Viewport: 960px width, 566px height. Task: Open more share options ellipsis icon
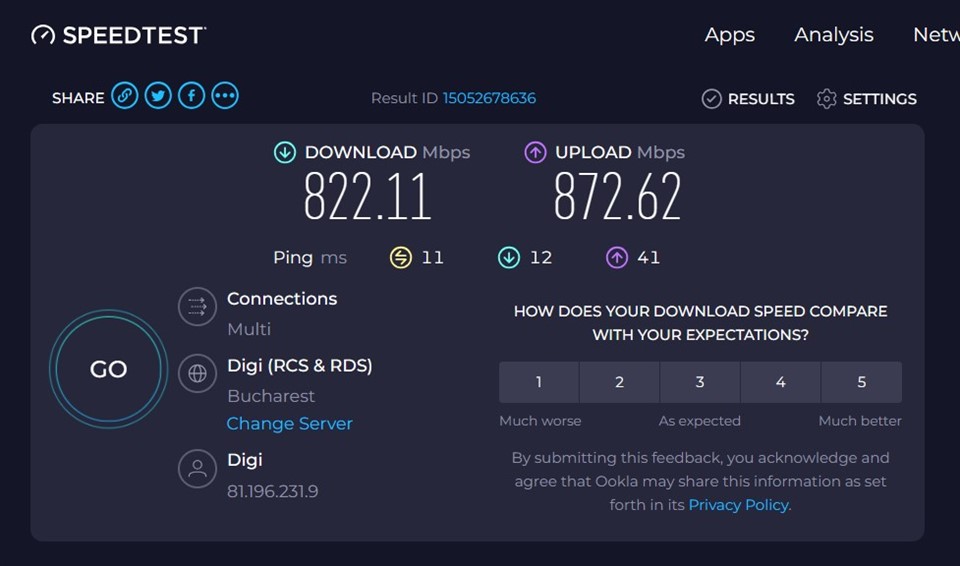point(225,96)
